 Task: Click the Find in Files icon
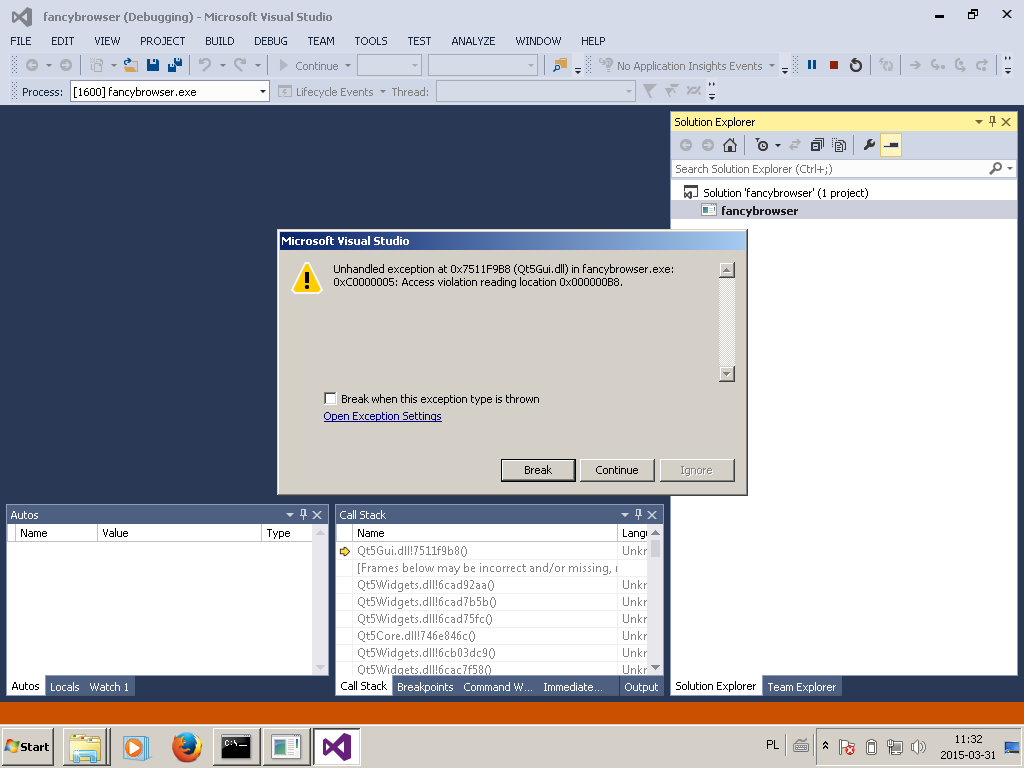pos(560,65)
